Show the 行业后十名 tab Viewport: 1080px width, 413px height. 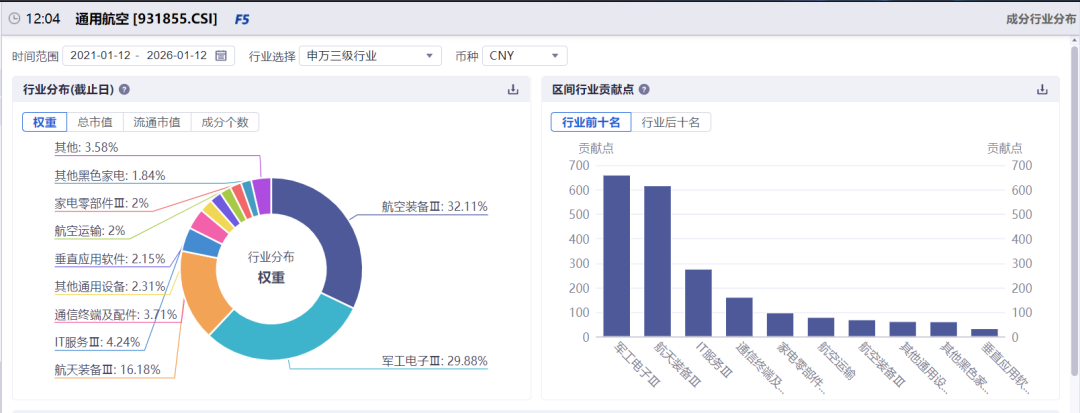671,122
